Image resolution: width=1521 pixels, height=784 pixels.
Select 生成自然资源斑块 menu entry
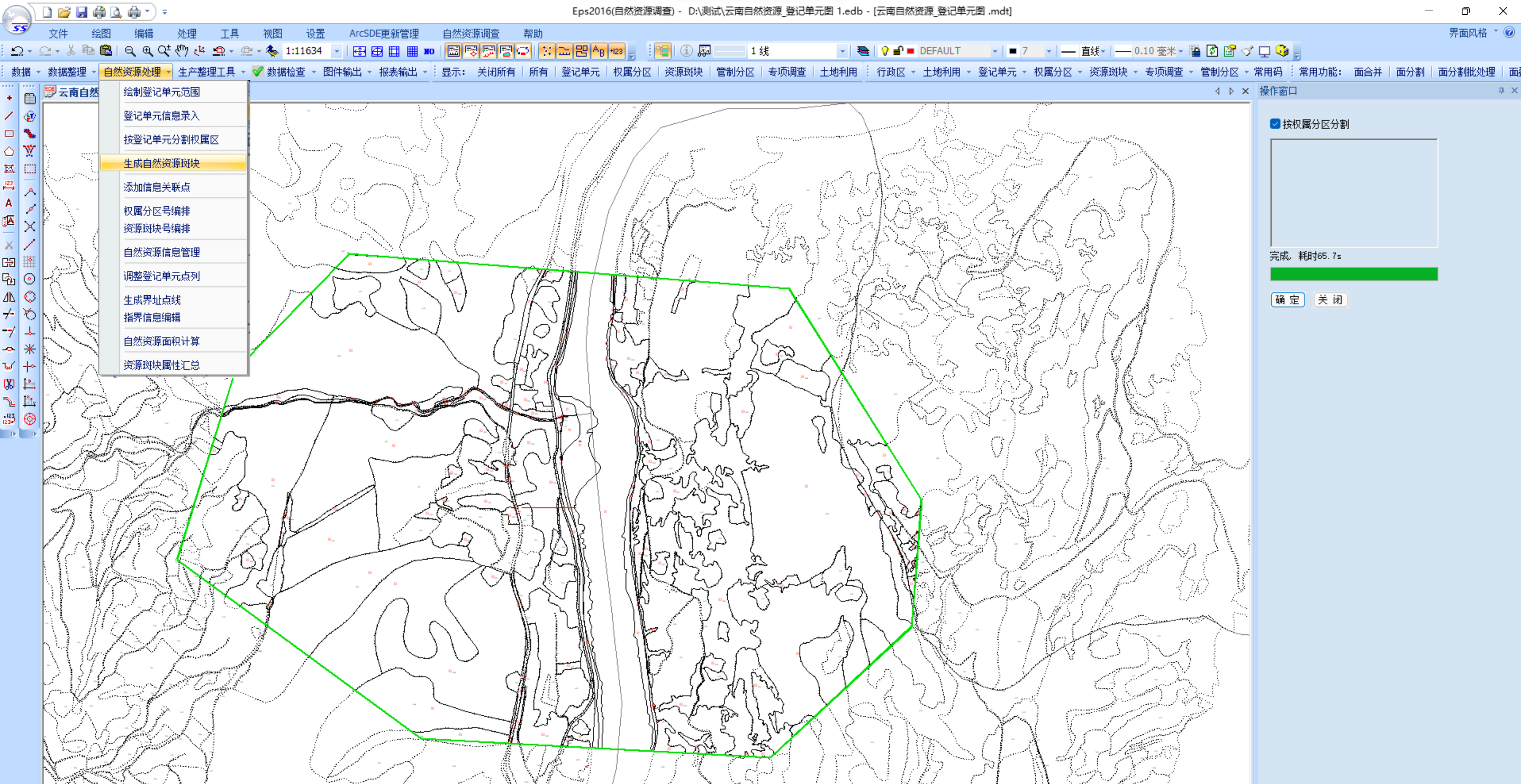point(174,163)
